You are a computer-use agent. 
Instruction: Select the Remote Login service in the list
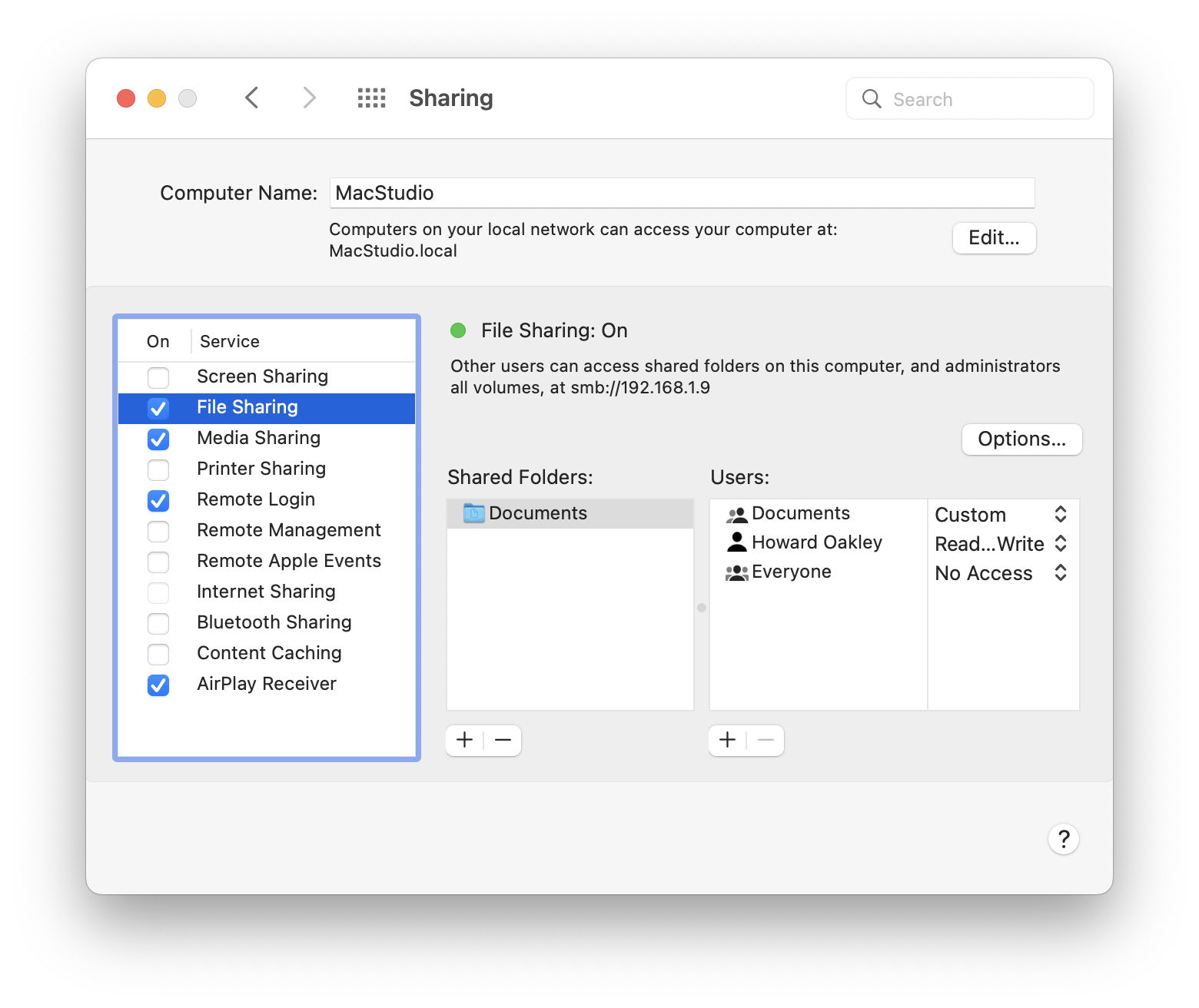click(x=256, y=499)
